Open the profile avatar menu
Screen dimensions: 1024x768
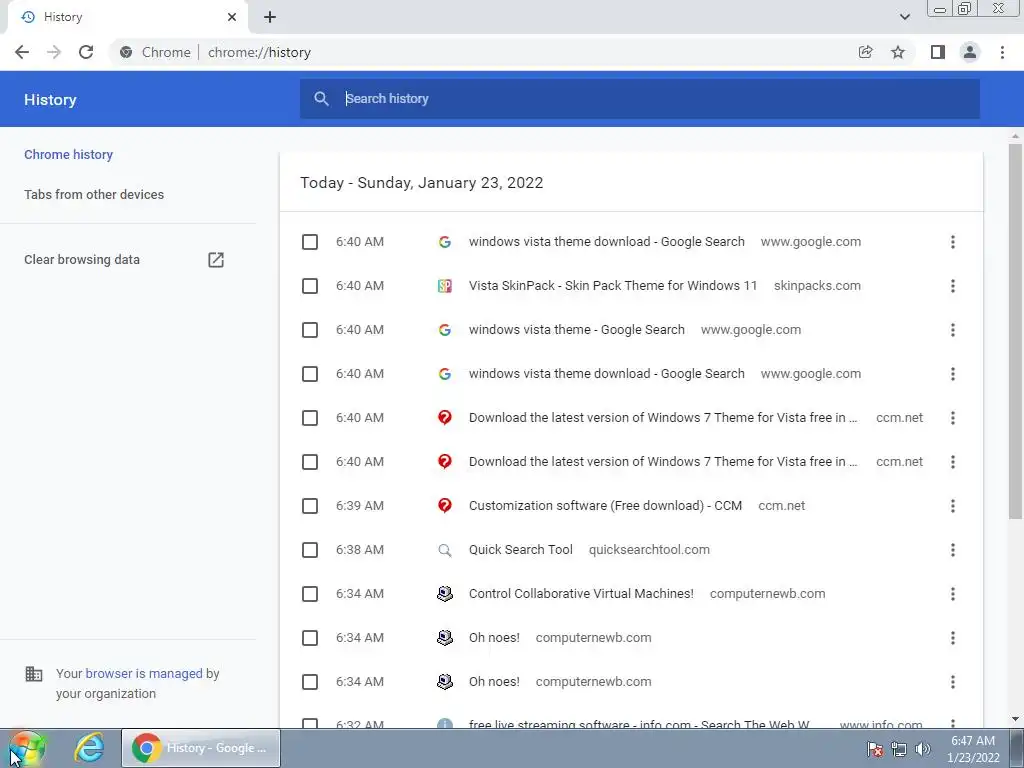click(x=970, y=52)
